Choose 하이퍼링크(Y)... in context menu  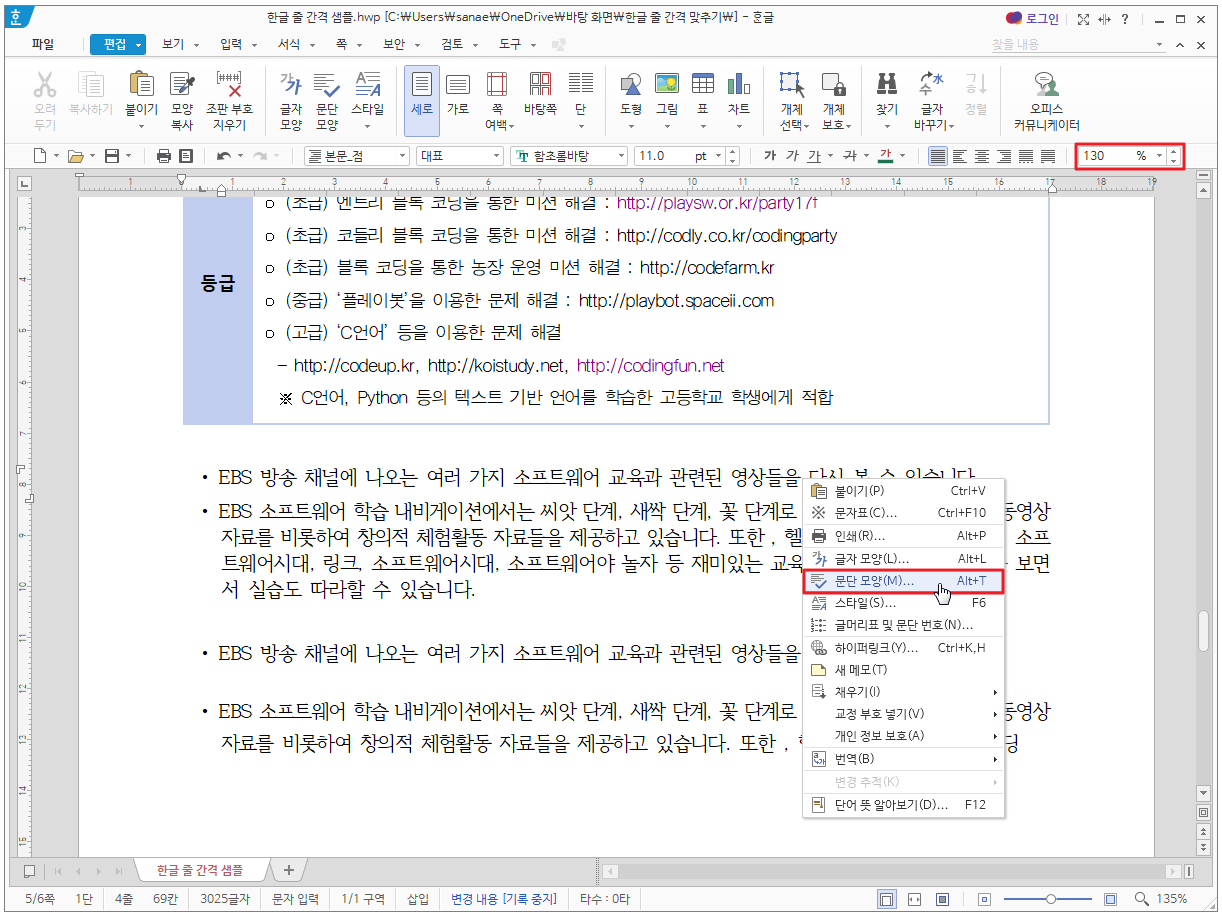(x=904, y=648)
